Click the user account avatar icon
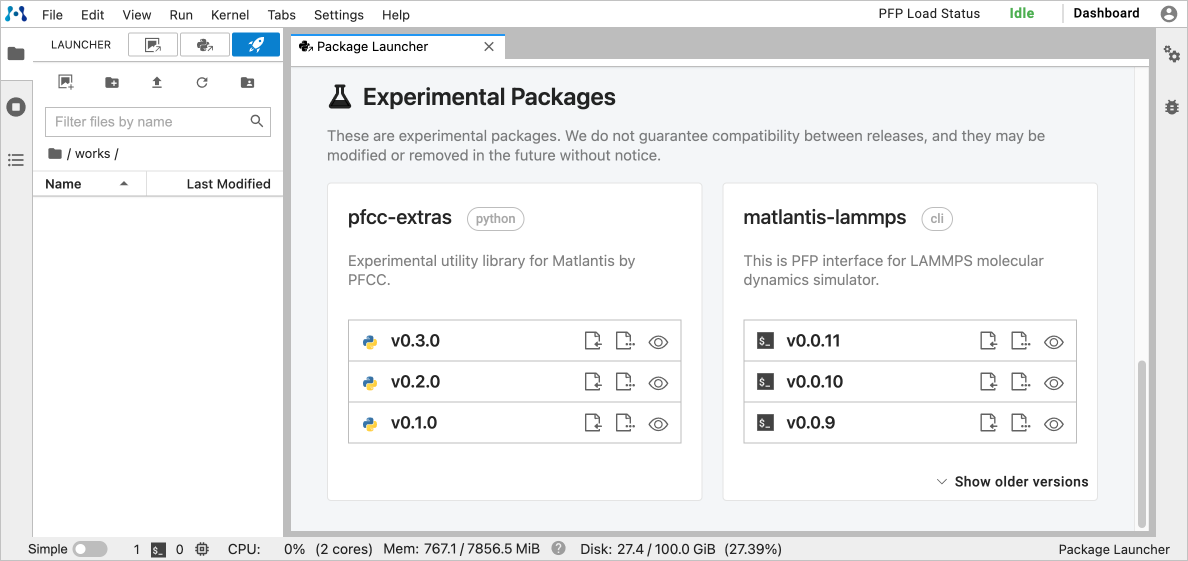Screen dimensions: 1188x561 (1169, 14)
